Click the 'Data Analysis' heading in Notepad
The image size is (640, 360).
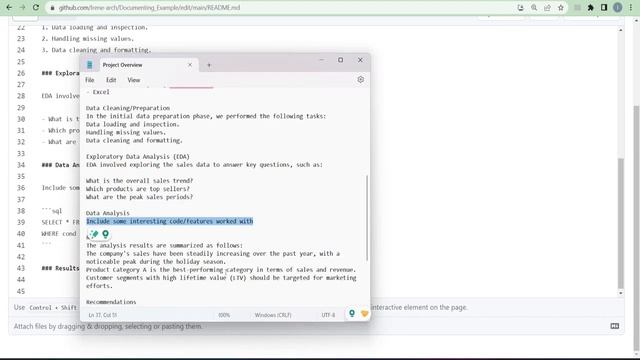coord(108,213)
